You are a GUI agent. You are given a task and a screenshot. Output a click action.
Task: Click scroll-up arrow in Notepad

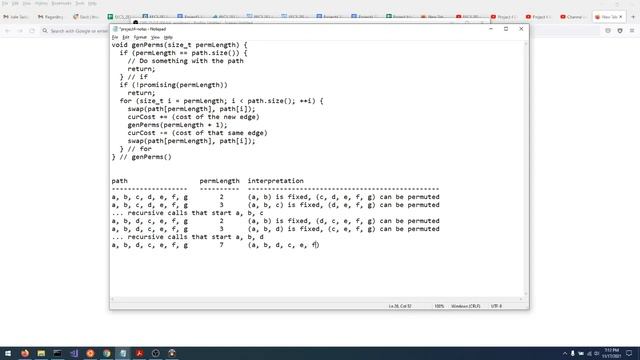(526, 43)
